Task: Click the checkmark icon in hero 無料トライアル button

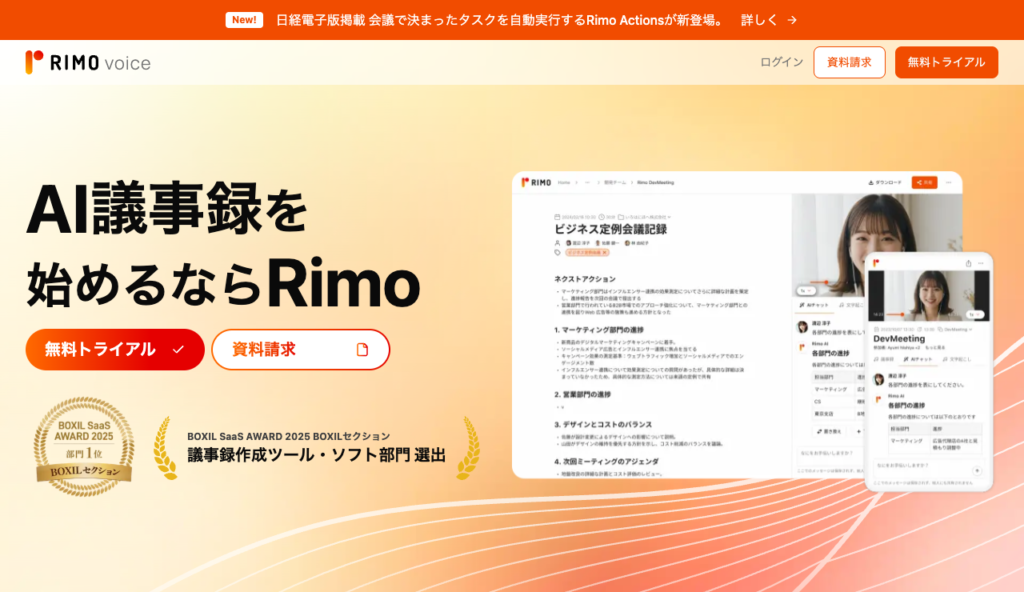Action: pos(178,350)
